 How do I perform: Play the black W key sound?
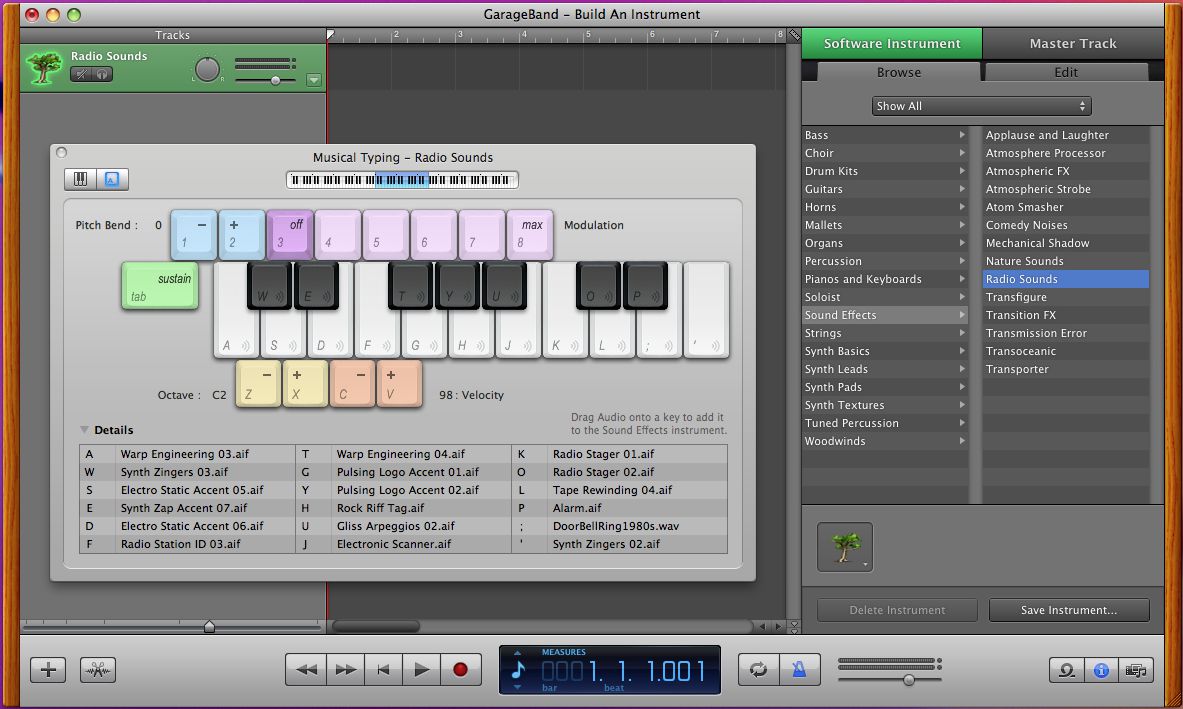coord(269,285)
